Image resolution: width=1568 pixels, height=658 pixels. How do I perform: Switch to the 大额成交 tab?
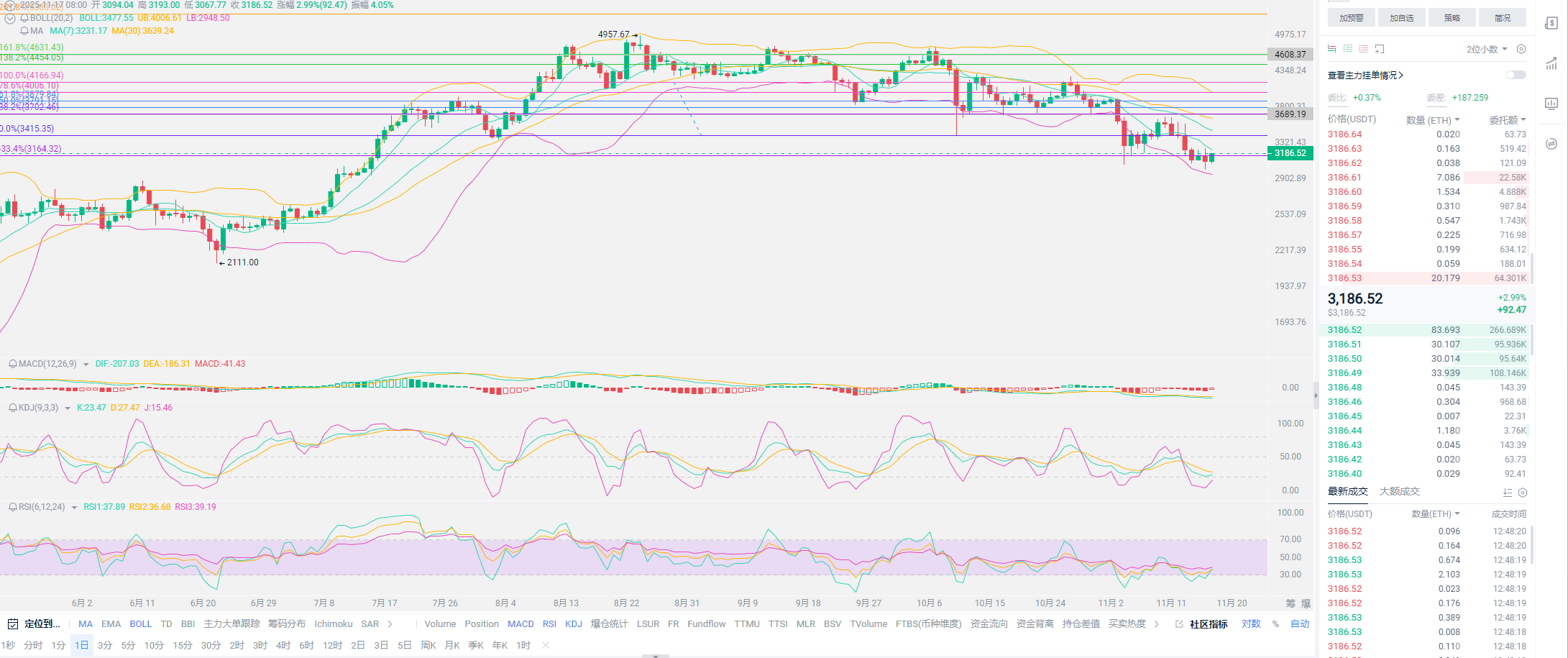[1399, 491]
